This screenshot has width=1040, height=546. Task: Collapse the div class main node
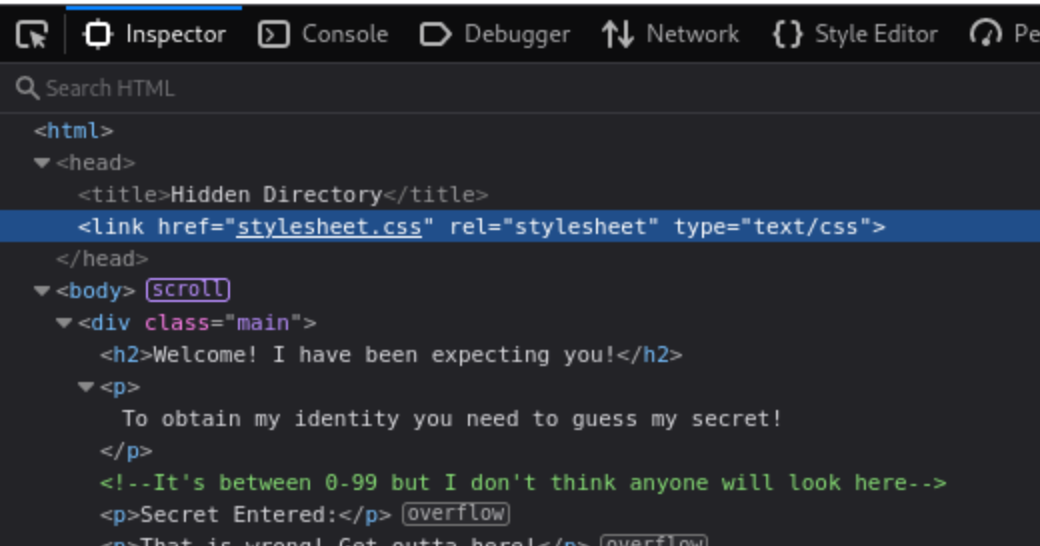coord(64,323)
